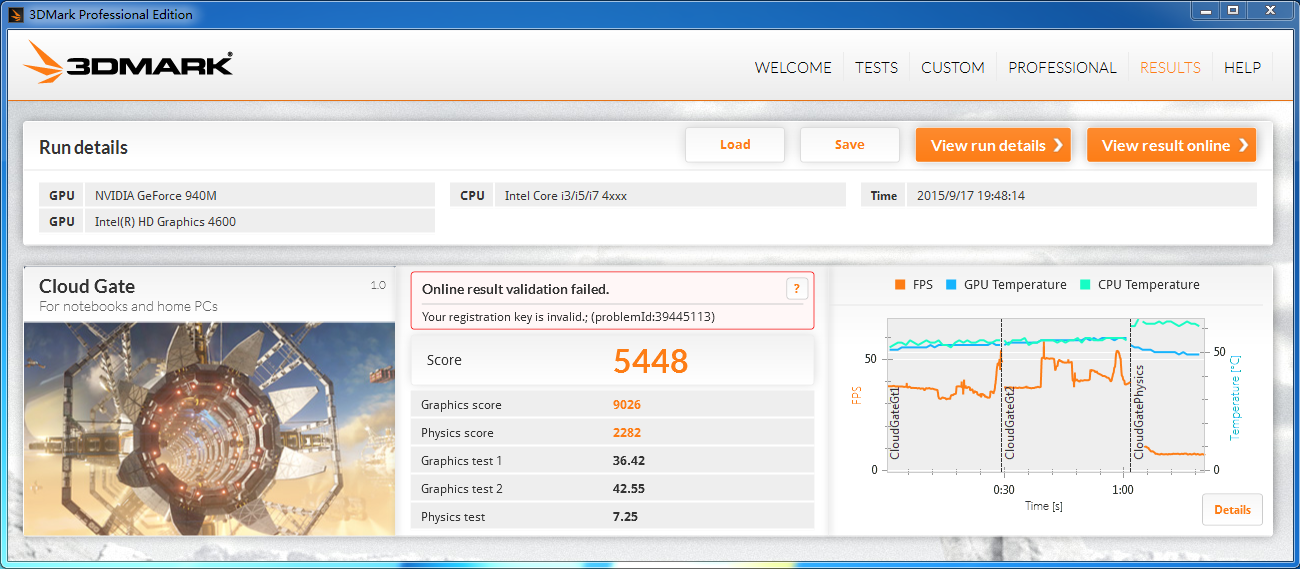Click the CloudGateGt2 marker in chart
The image size is (1300, 569).
click(1010, 422)
